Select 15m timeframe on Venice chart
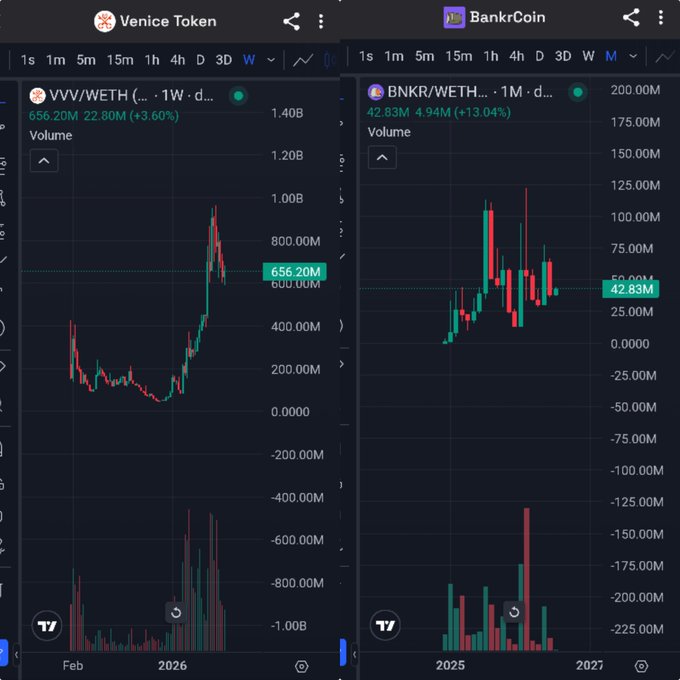The height and width of the screenshot is (680, 680). (x=120, y=60)
